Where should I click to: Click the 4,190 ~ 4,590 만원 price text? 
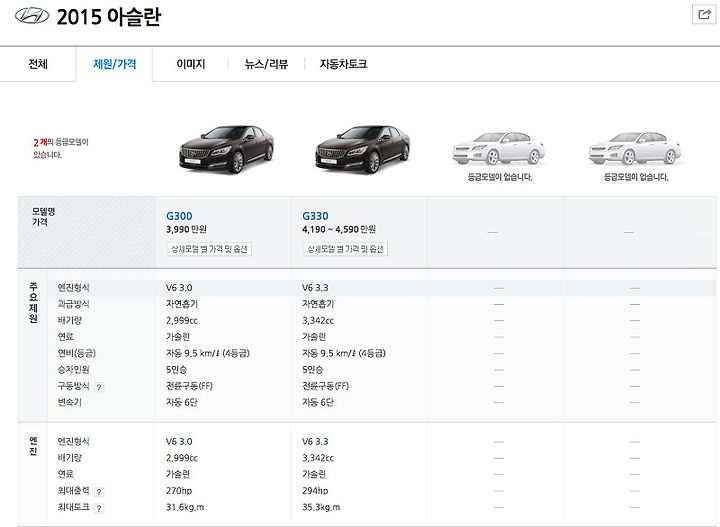click(339, 229)
